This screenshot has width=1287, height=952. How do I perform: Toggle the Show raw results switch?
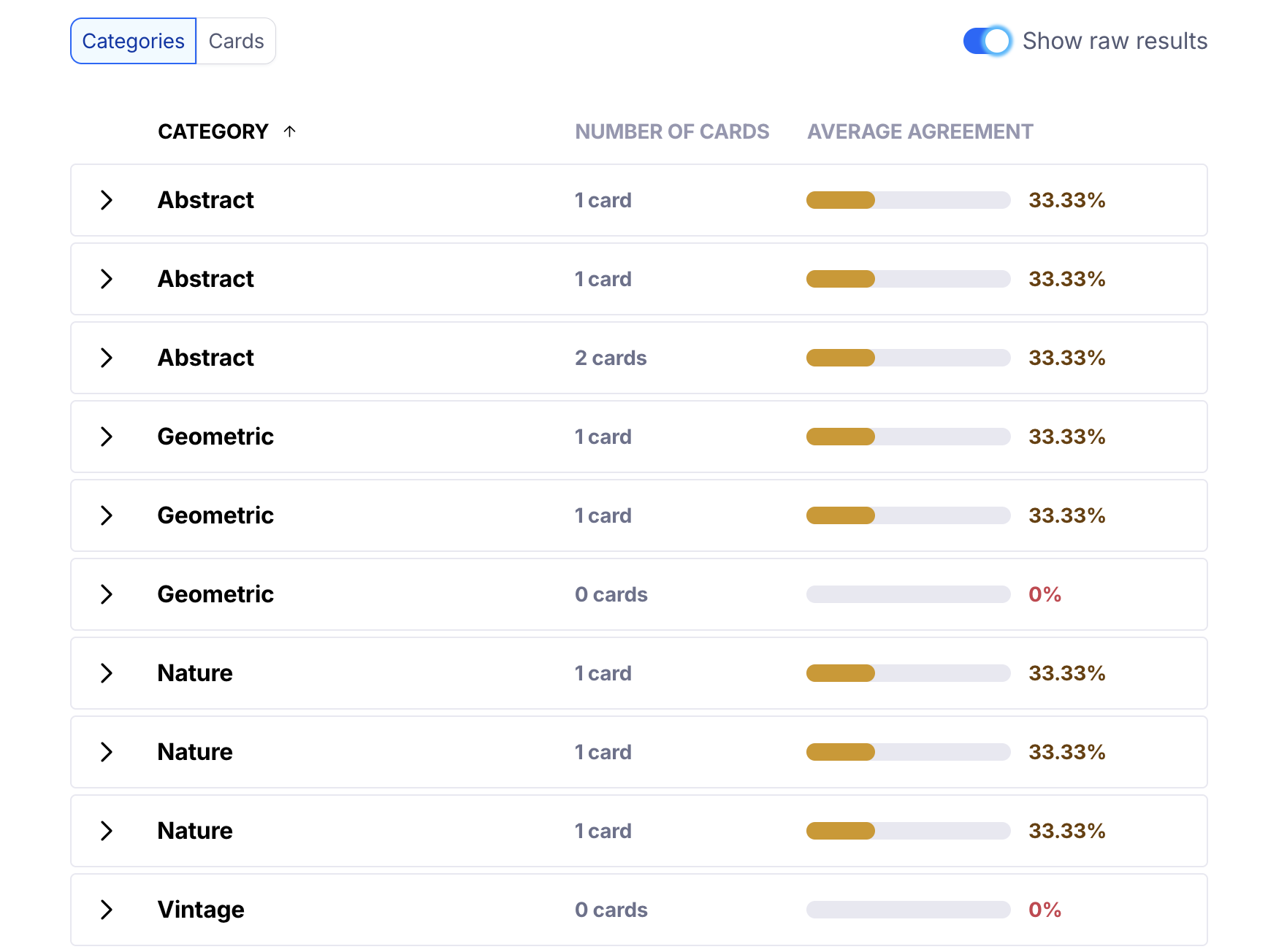click(x=987, y=41)
